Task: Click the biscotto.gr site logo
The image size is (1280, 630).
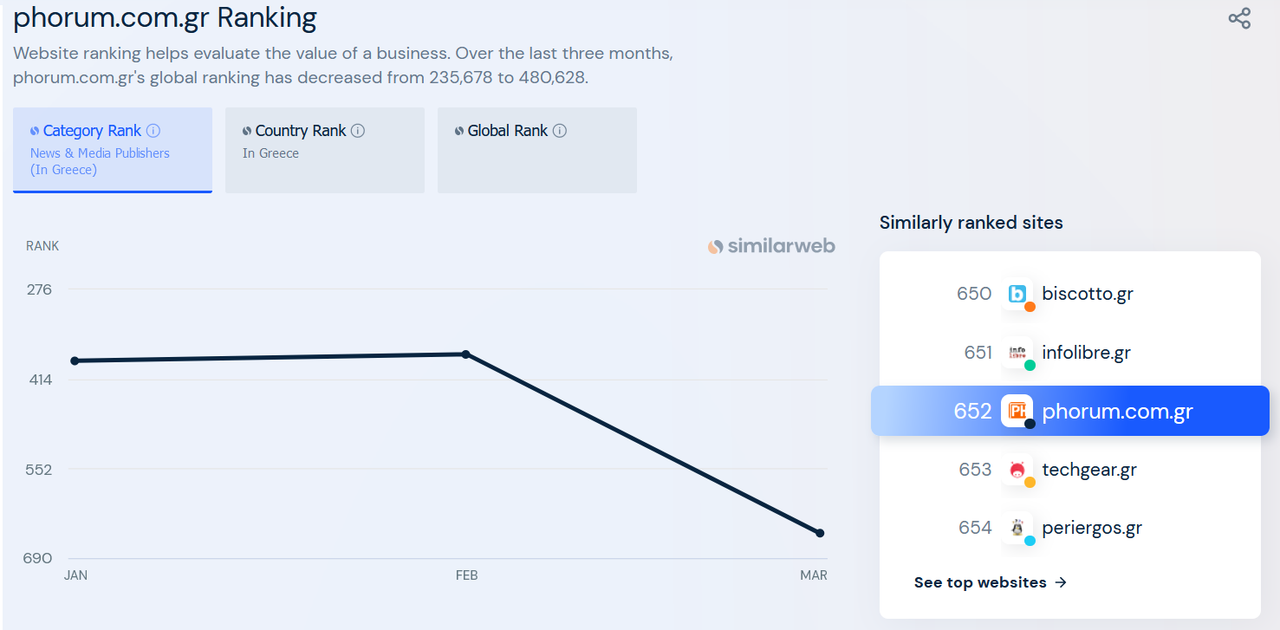Action: coord(1017,294)
